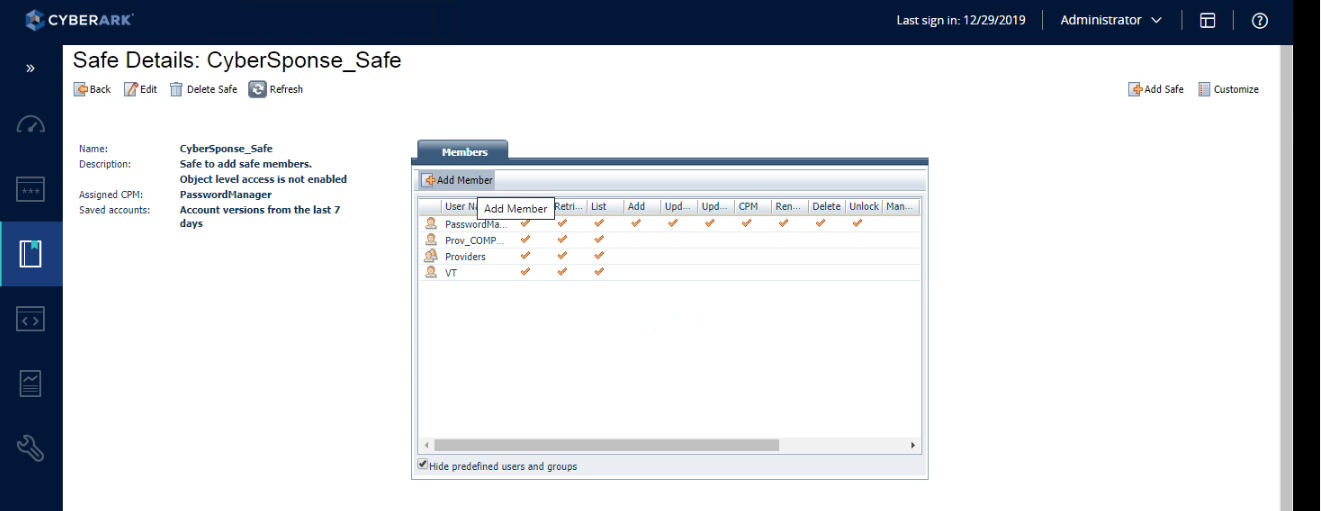Image resolution: width=1321 pixels, height=511 pixels.
Task: Sort by the CPM column header
Action: point(752,207)
